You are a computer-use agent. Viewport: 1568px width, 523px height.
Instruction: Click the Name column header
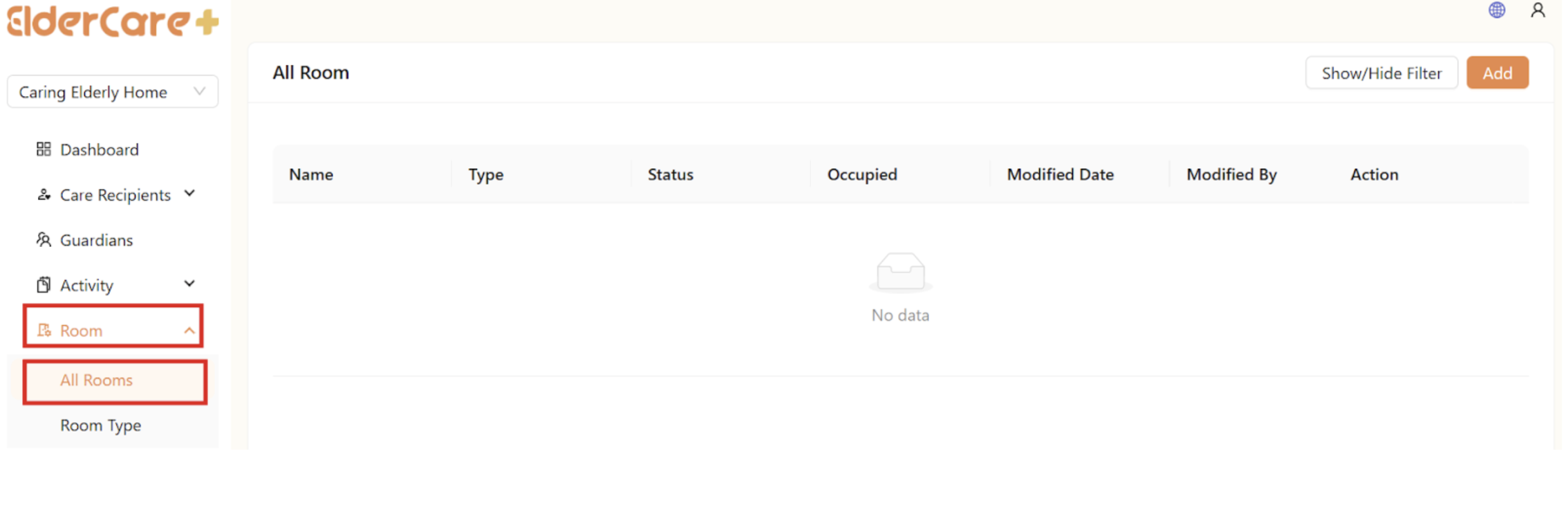[x=311, y=175]
